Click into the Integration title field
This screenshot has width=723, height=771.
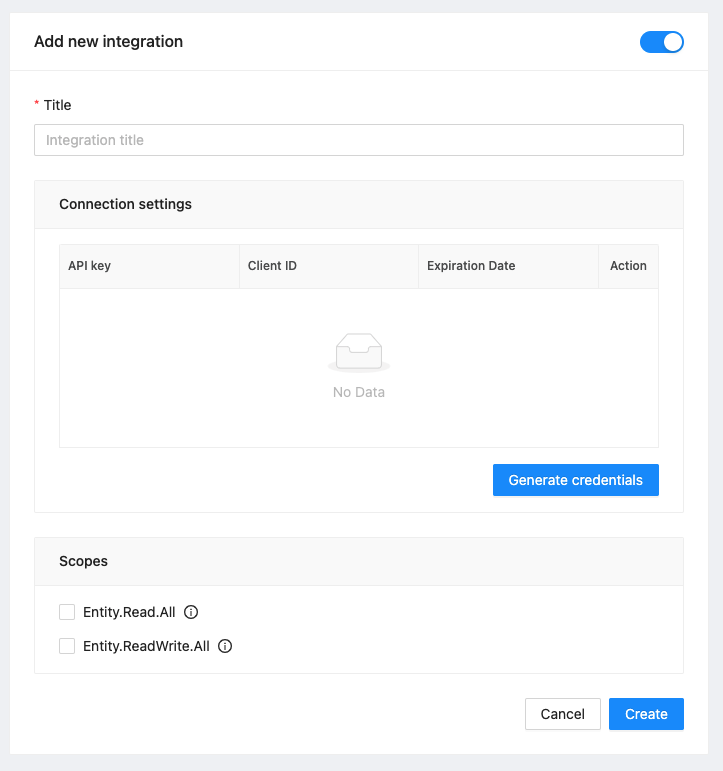point(359,140)
